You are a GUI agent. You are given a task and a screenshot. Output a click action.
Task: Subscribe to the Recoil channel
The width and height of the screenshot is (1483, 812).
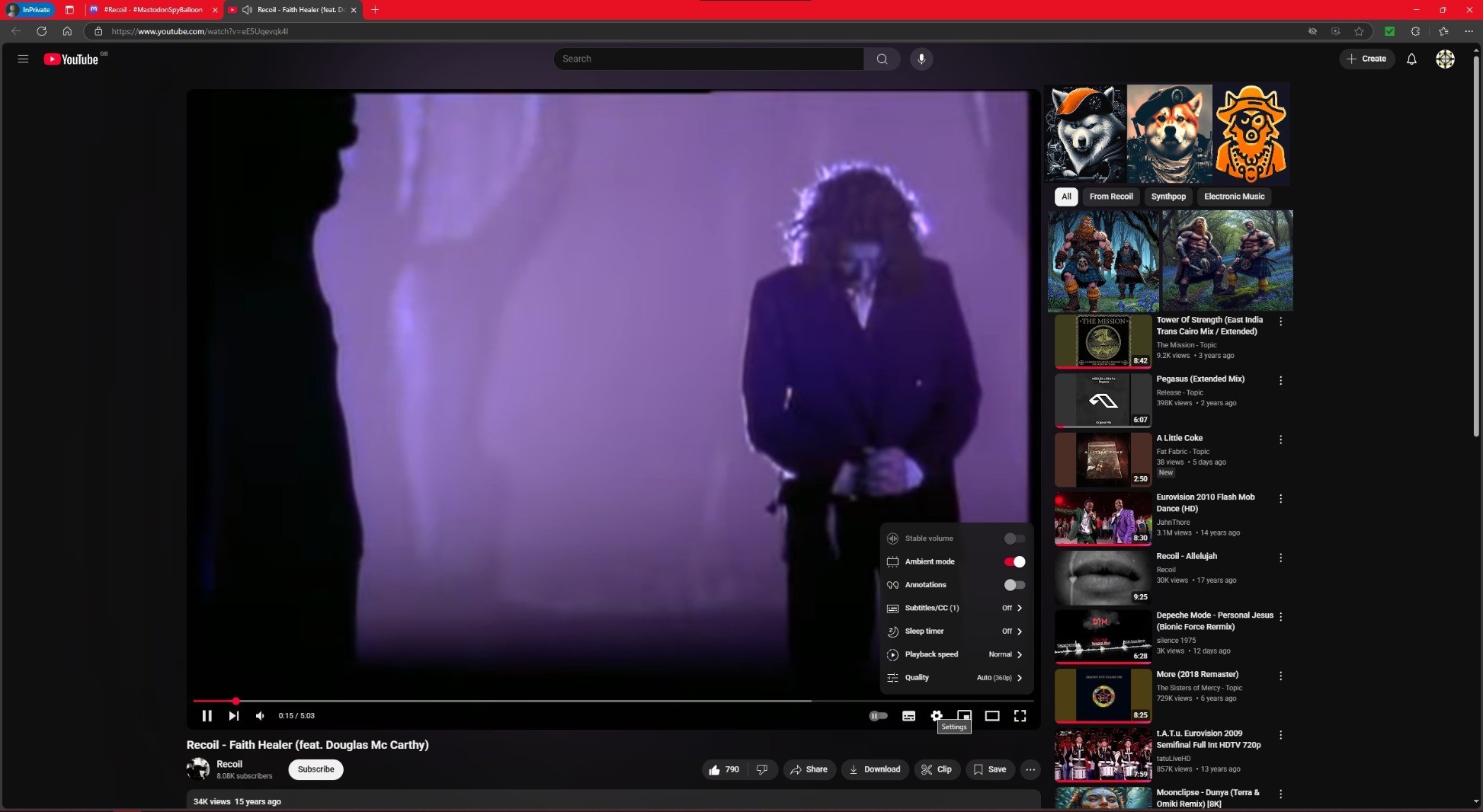(x=315, y=769)
